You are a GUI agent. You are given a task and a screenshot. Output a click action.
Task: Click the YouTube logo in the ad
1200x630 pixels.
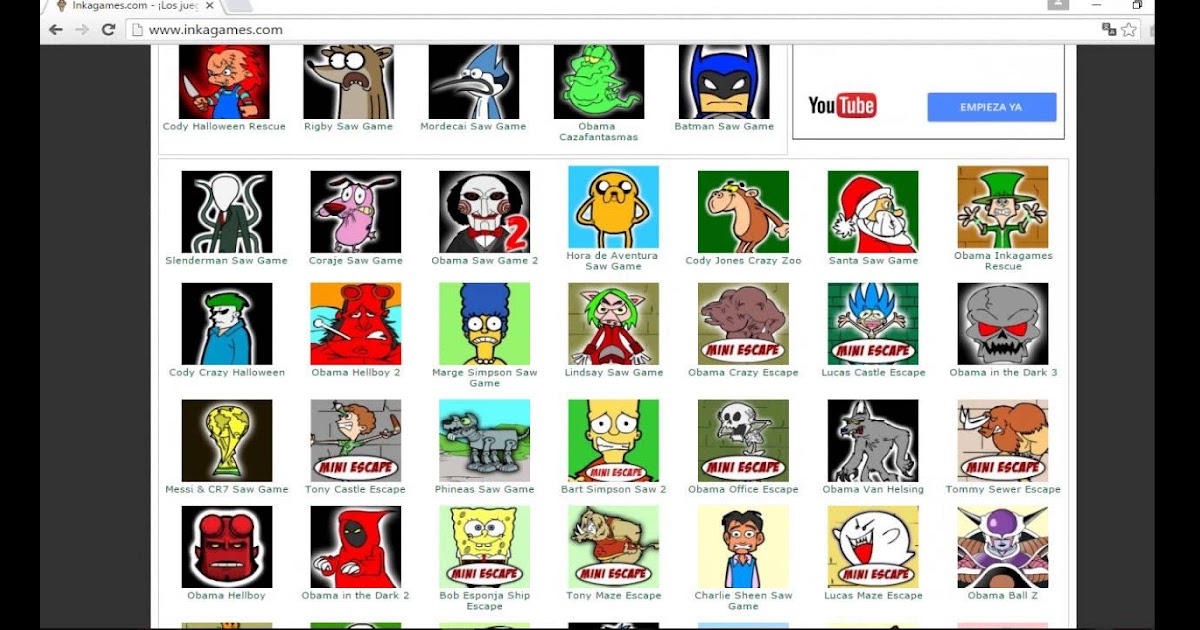(842, 106)
